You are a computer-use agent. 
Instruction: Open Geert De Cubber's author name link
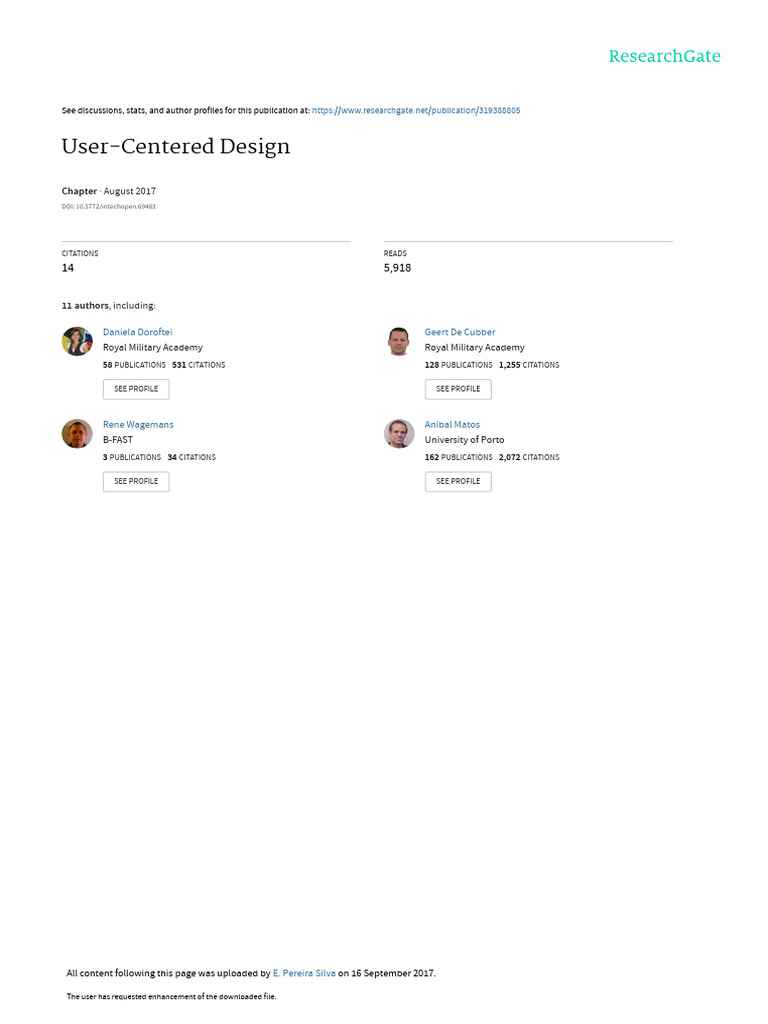[x=460, y=332]
